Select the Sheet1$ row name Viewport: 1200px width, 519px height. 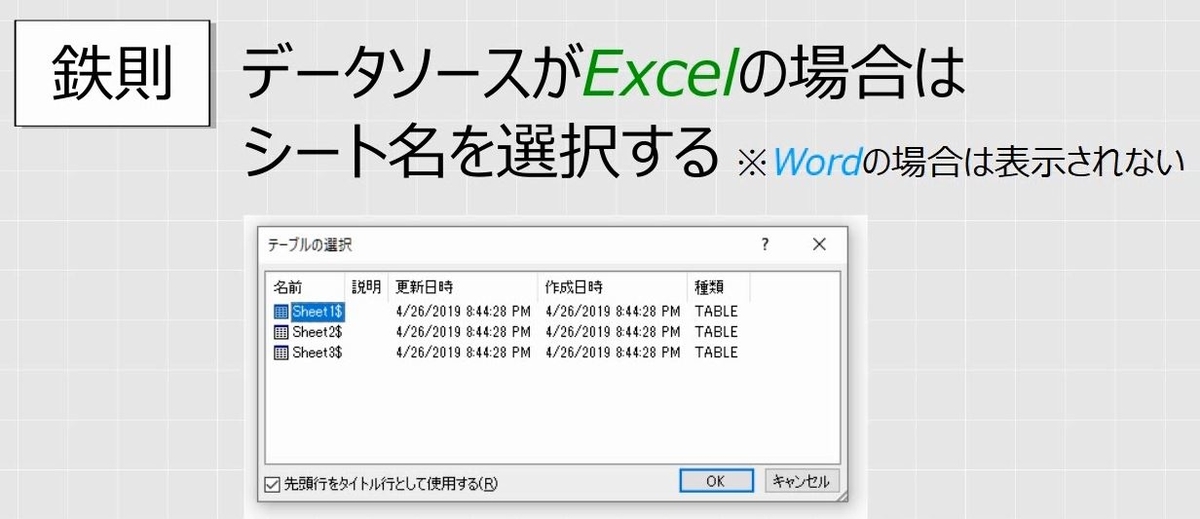pyautogui.click(x=318, y=311)
